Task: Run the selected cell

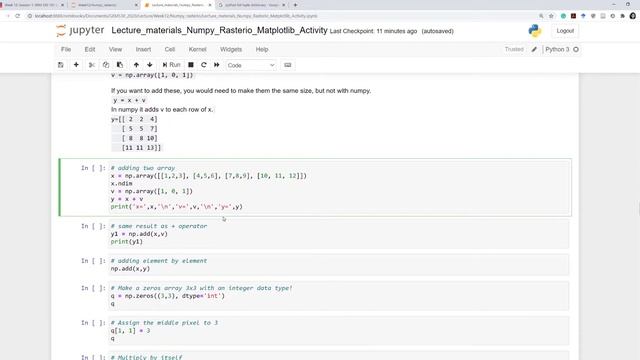Action: 171,65
